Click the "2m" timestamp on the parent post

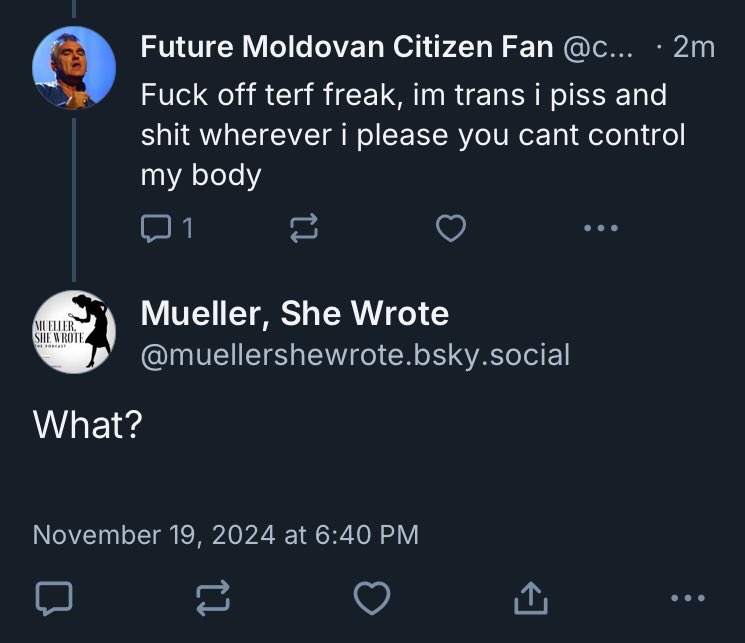tap(694, 47)
